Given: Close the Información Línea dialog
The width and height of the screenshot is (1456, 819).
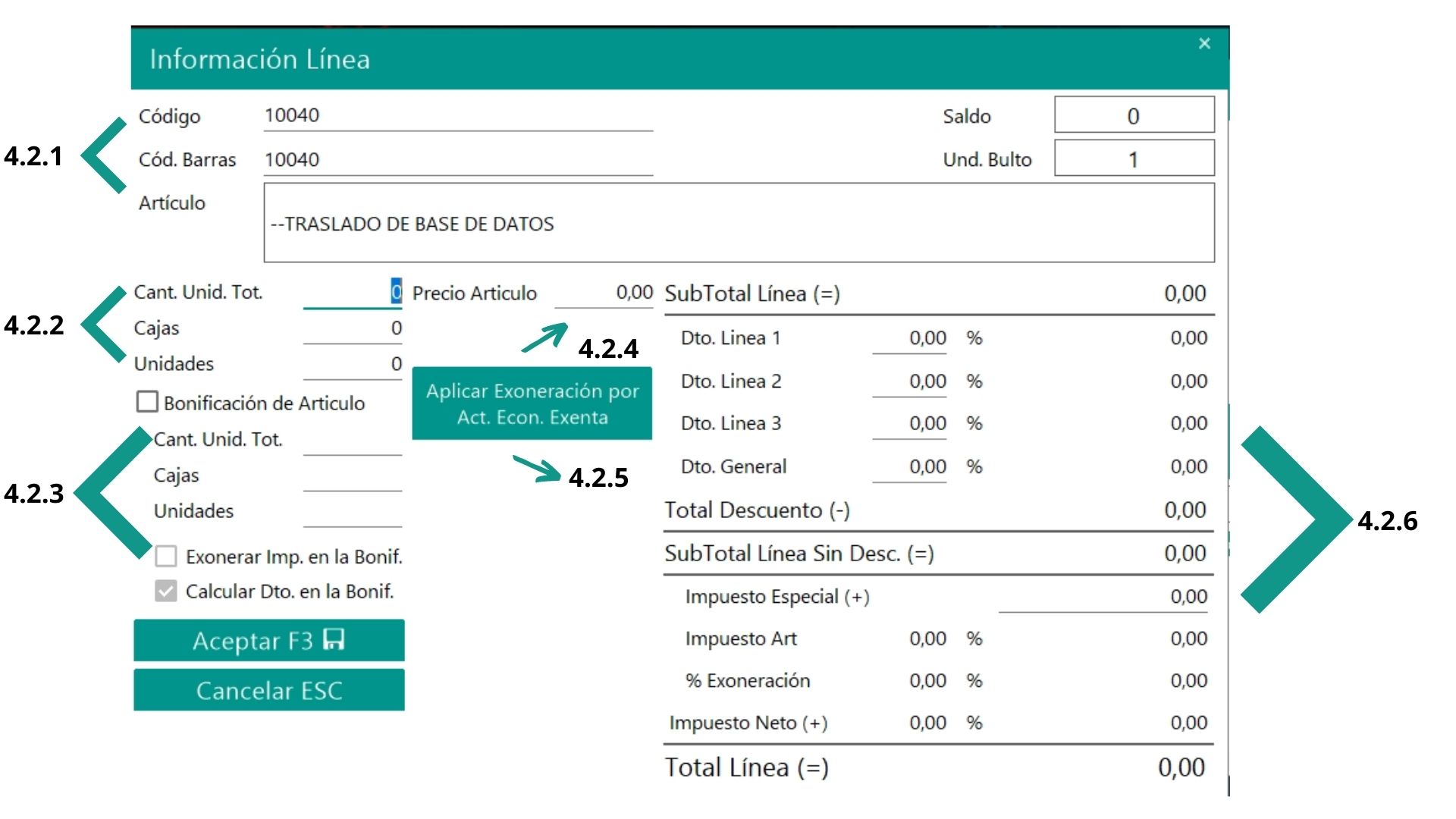Looking at the screenshot, I should tap(1203, 43).
